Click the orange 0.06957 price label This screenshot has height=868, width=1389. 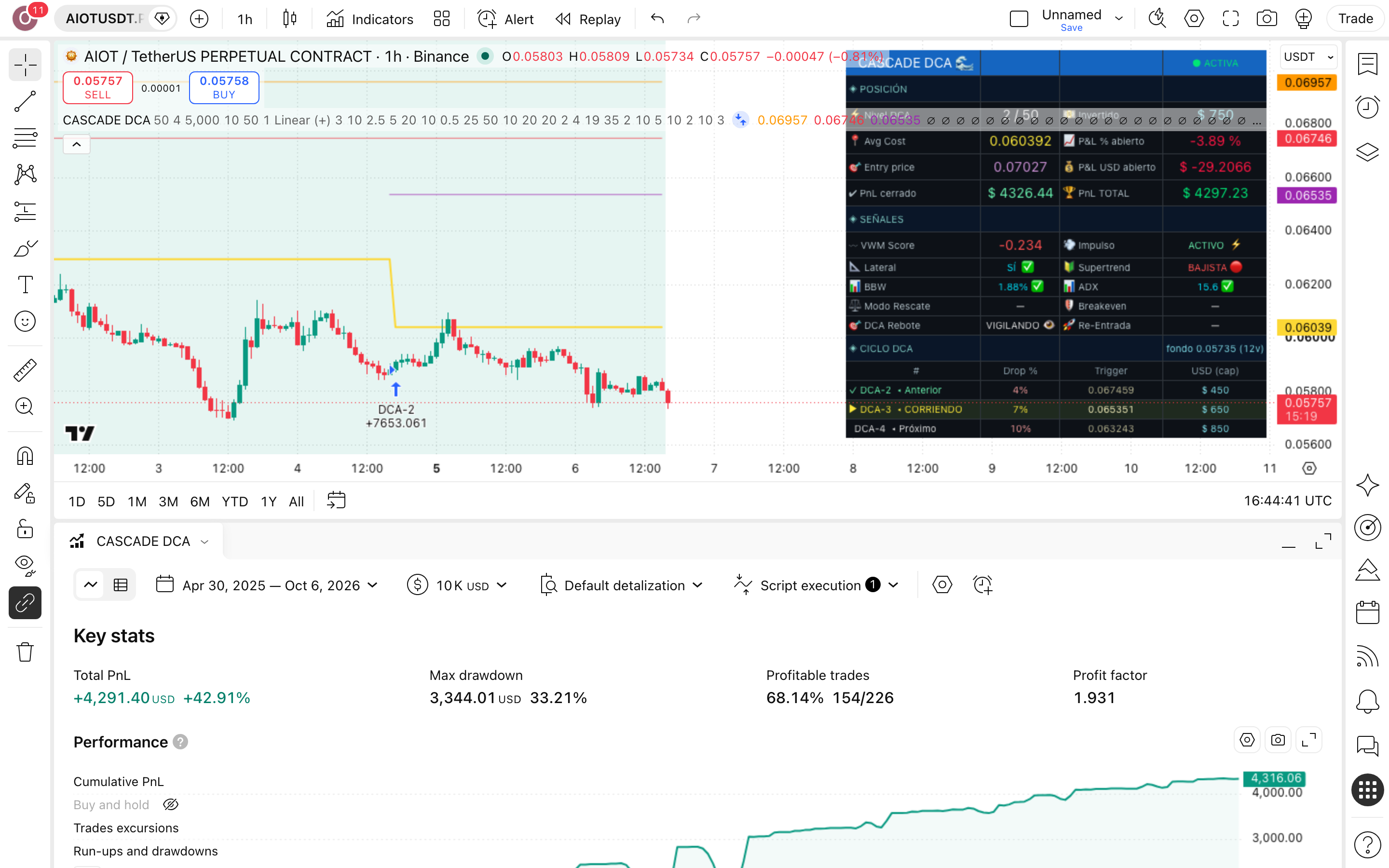tap(1307, 82)
